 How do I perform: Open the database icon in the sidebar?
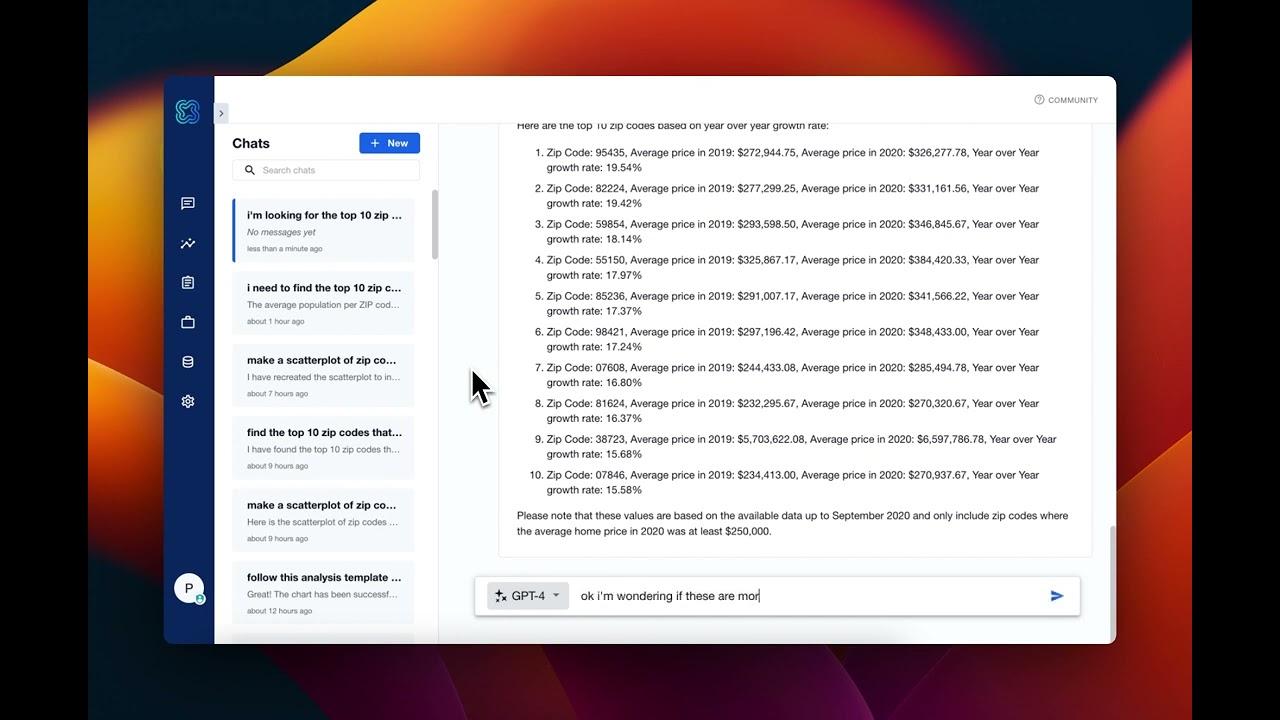pos(188,362)
